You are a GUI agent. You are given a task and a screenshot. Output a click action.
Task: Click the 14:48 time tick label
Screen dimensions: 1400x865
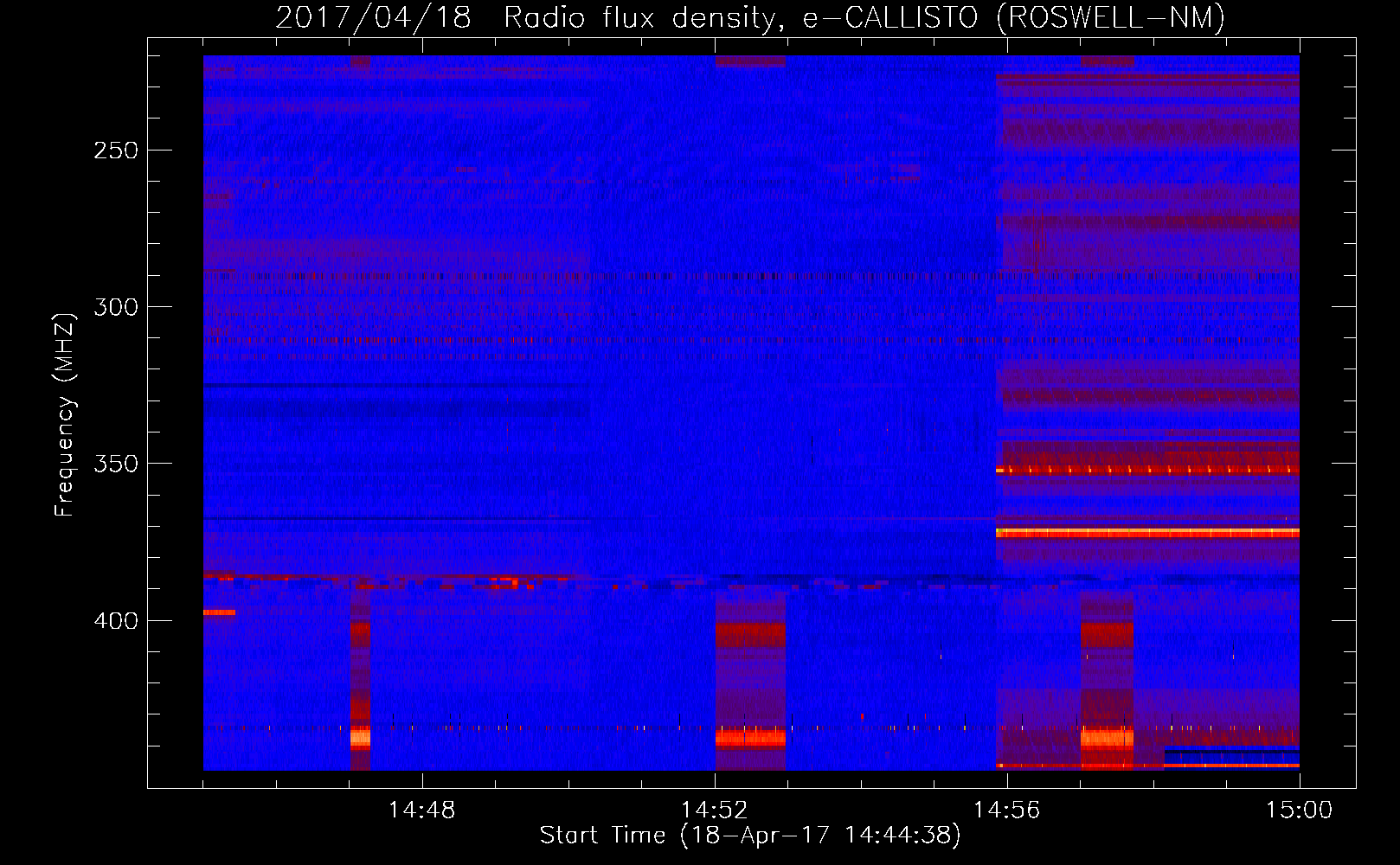coord(421,811)
